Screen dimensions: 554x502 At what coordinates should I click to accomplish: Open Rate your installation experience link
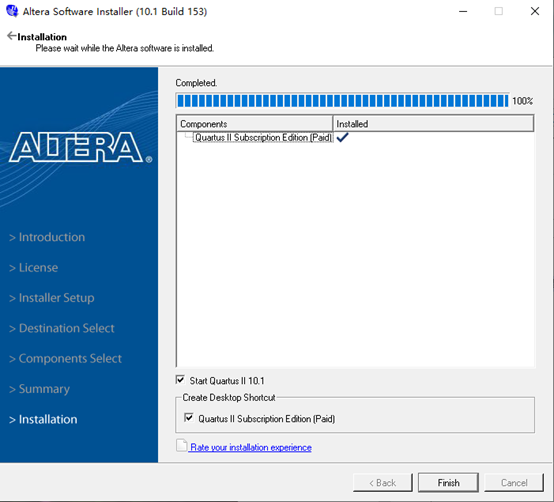coord(251,447)
